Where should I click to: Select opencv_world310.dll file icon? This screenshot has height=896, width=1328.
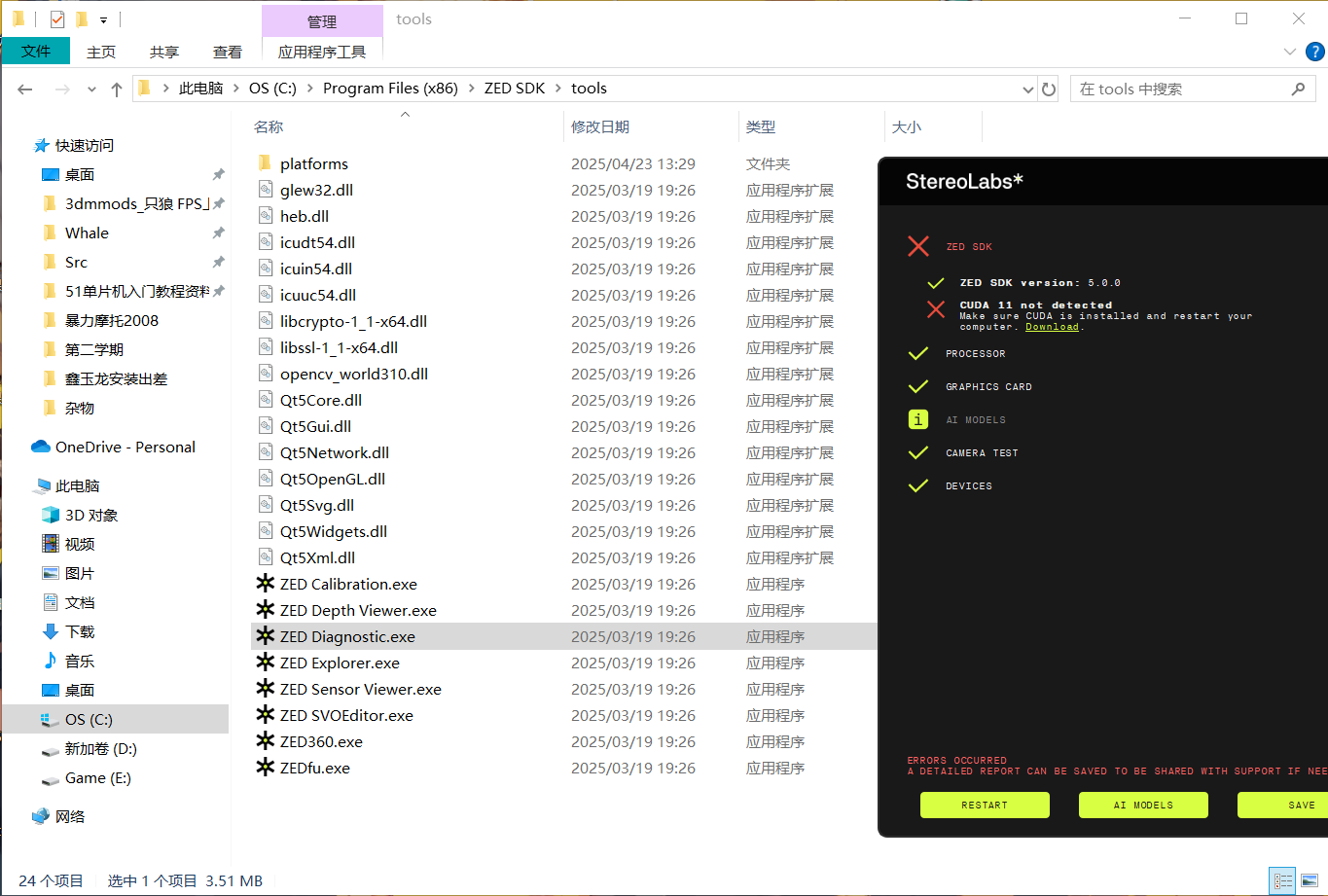[265, 374]
